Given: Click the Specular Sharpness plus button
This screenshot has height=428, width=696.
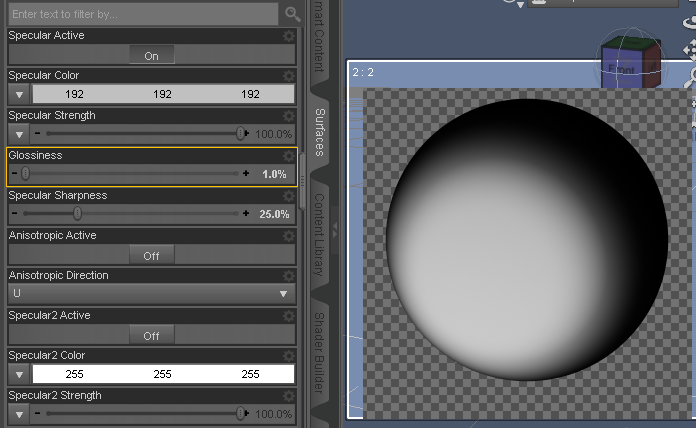Looking at the screenshot, I should point(246,214).
